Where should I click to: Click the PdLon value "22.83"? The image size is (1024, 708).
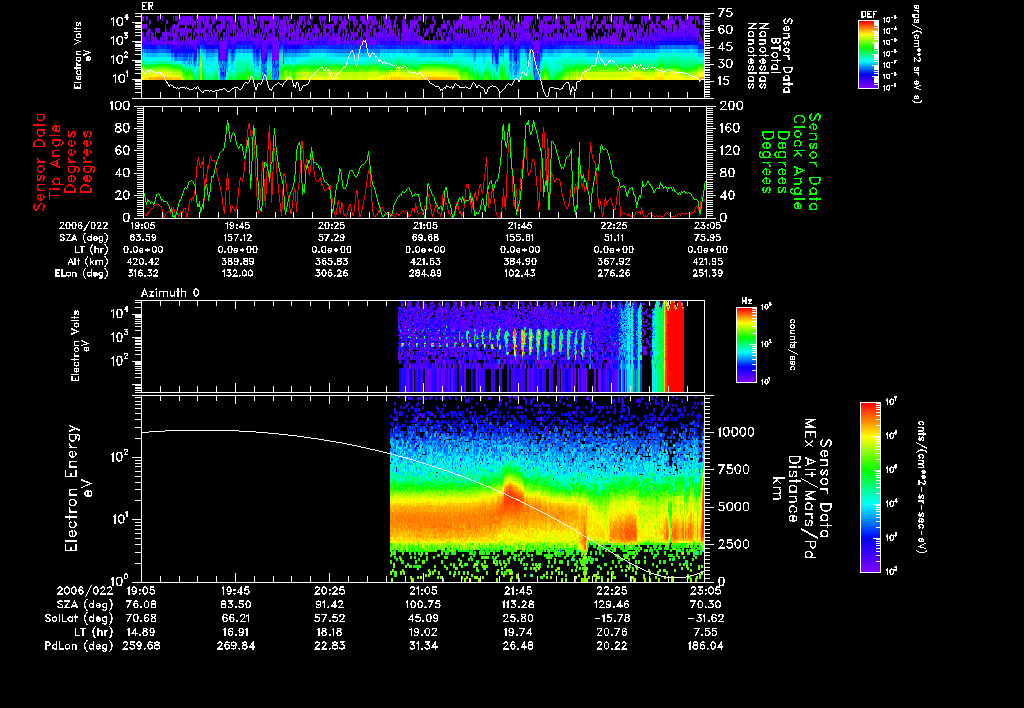pyautogui.click(x=329, y=645)
